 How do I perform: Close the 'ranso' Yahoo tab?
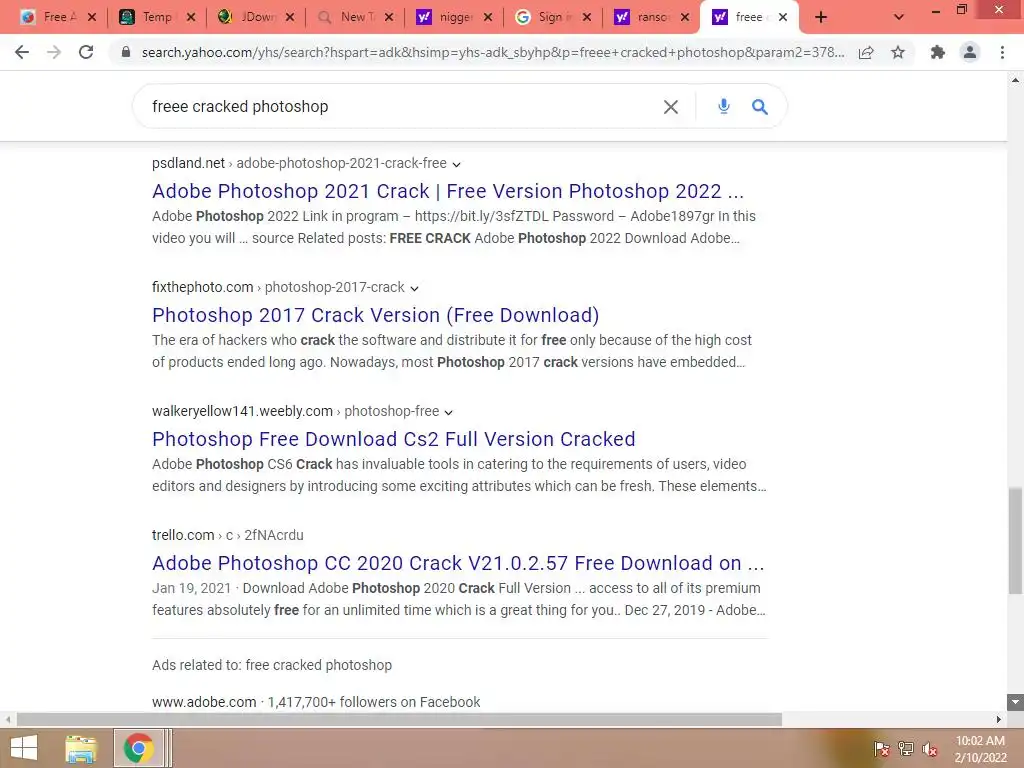click(x=685, y=17)
